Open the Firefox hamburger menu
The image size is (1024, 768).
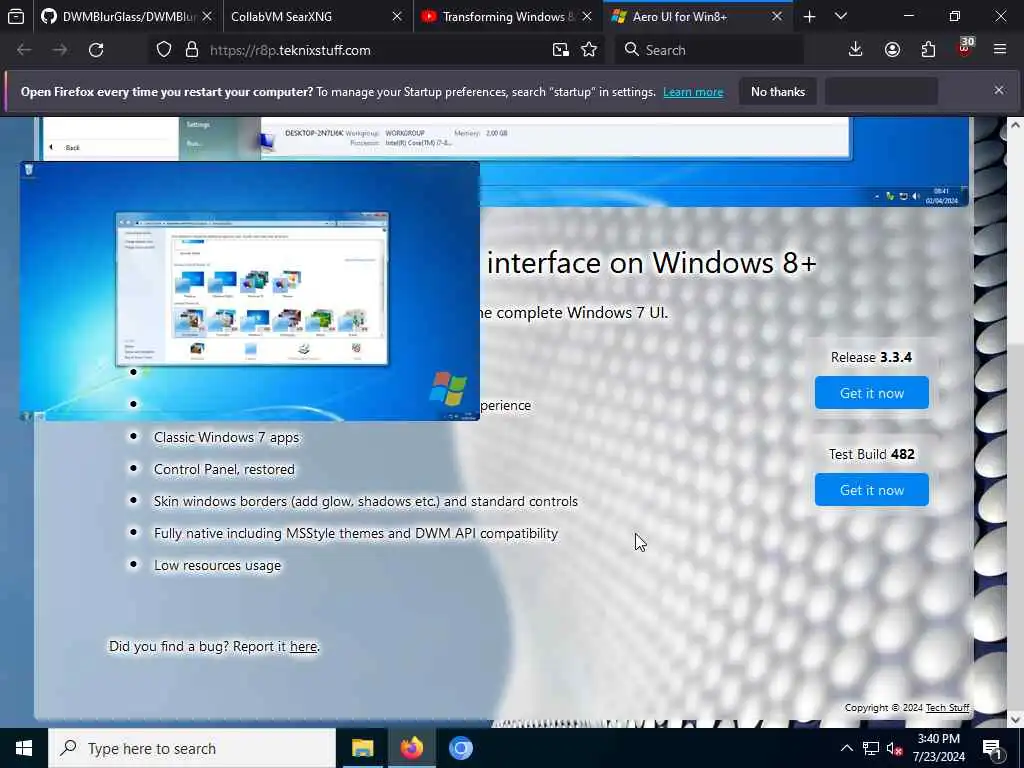pyautogui.click(x=1000, y=50)
